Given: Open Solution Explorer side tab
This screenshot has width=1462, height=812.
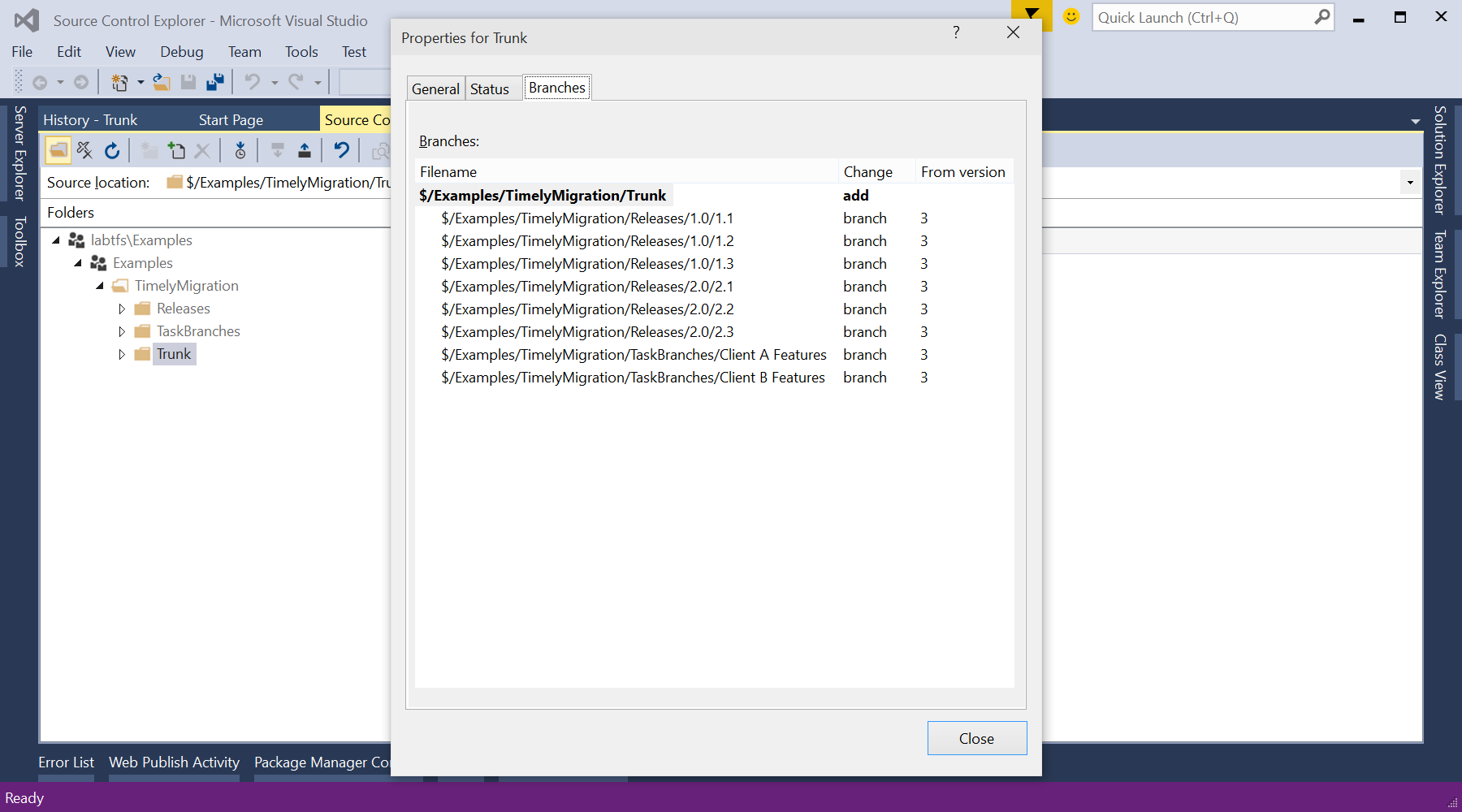Looking at the screenshot, I should [1439, 159].
